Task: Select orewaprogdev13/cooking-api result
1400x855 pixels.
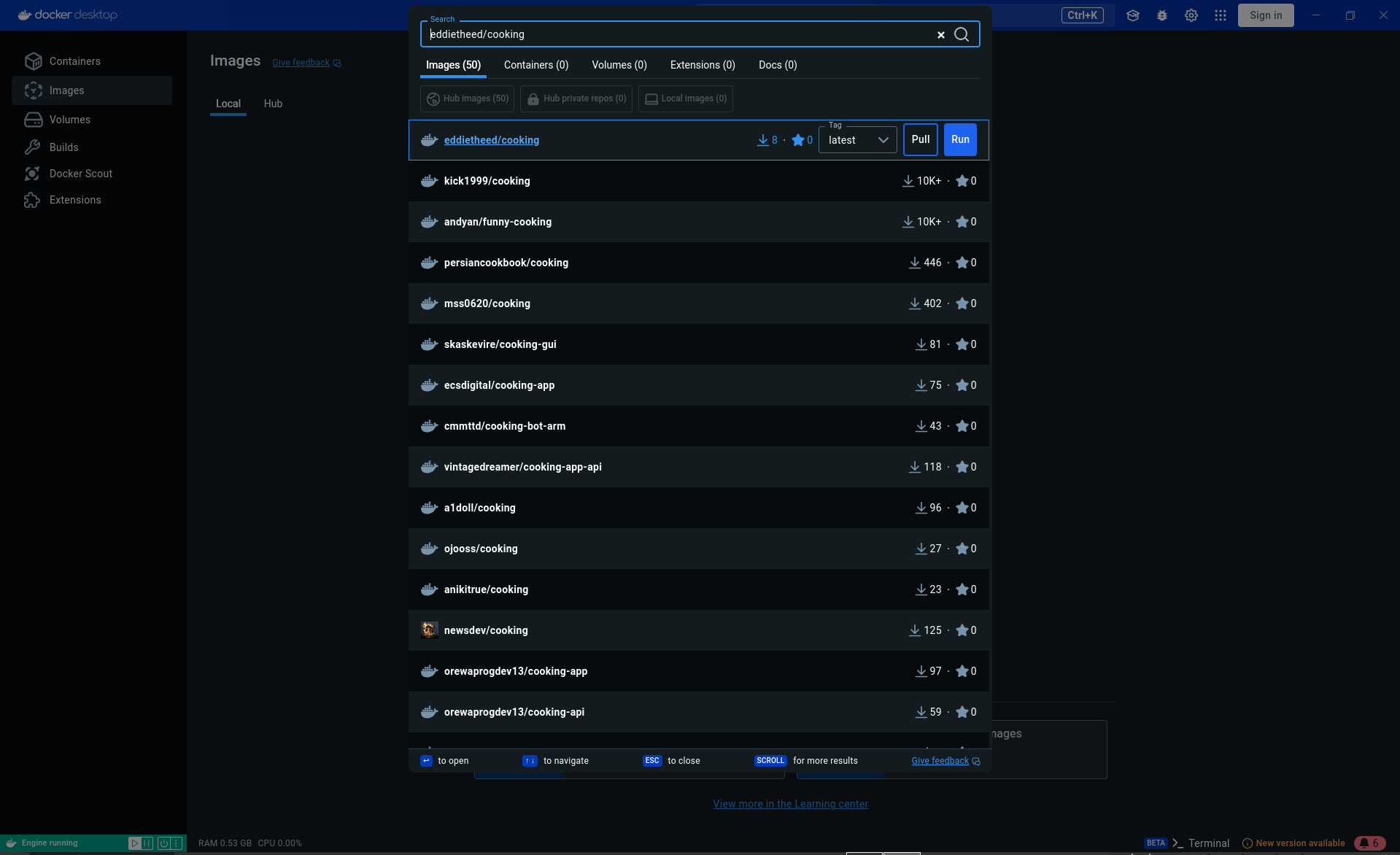Action: click(699, 712)
